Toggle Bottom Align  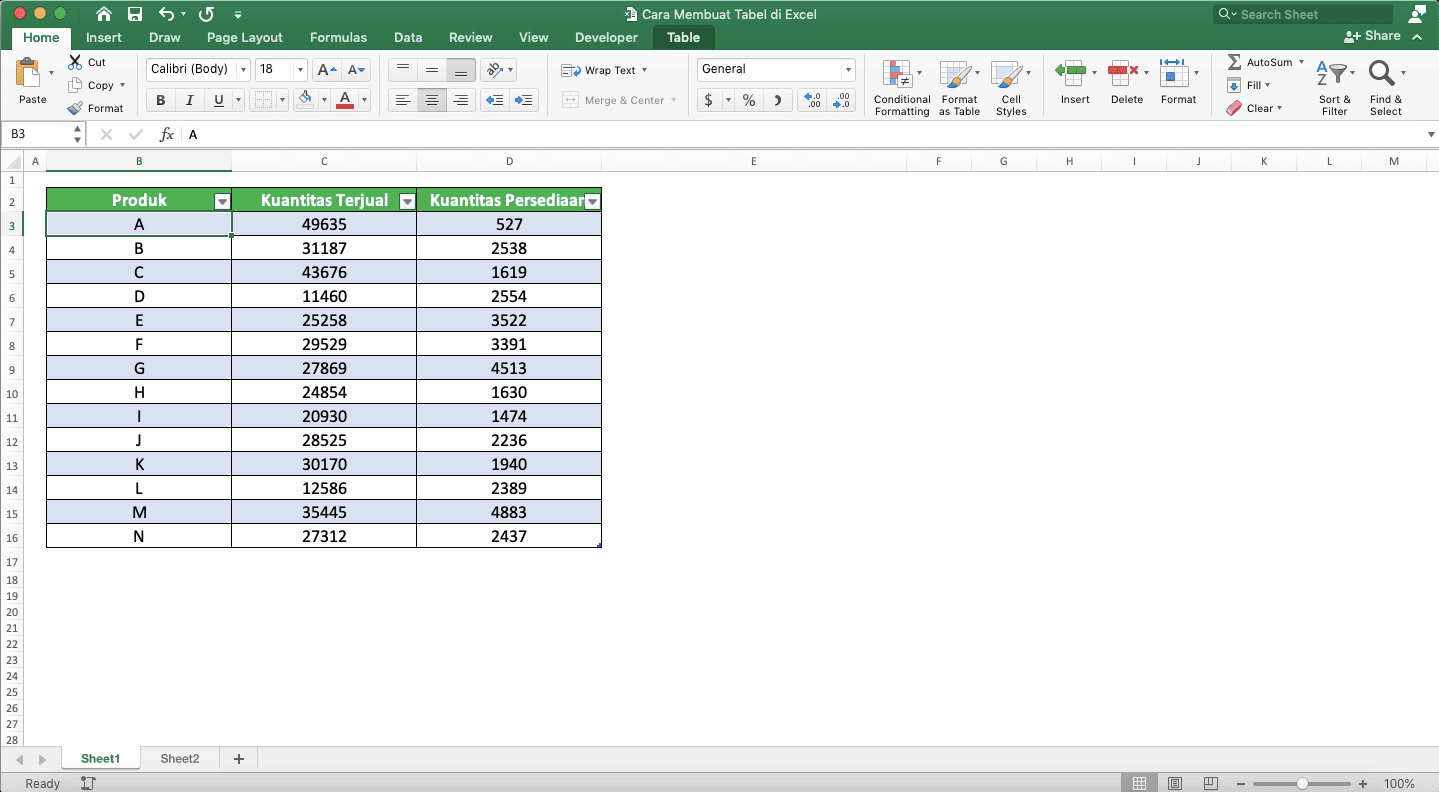coord(461,70)
